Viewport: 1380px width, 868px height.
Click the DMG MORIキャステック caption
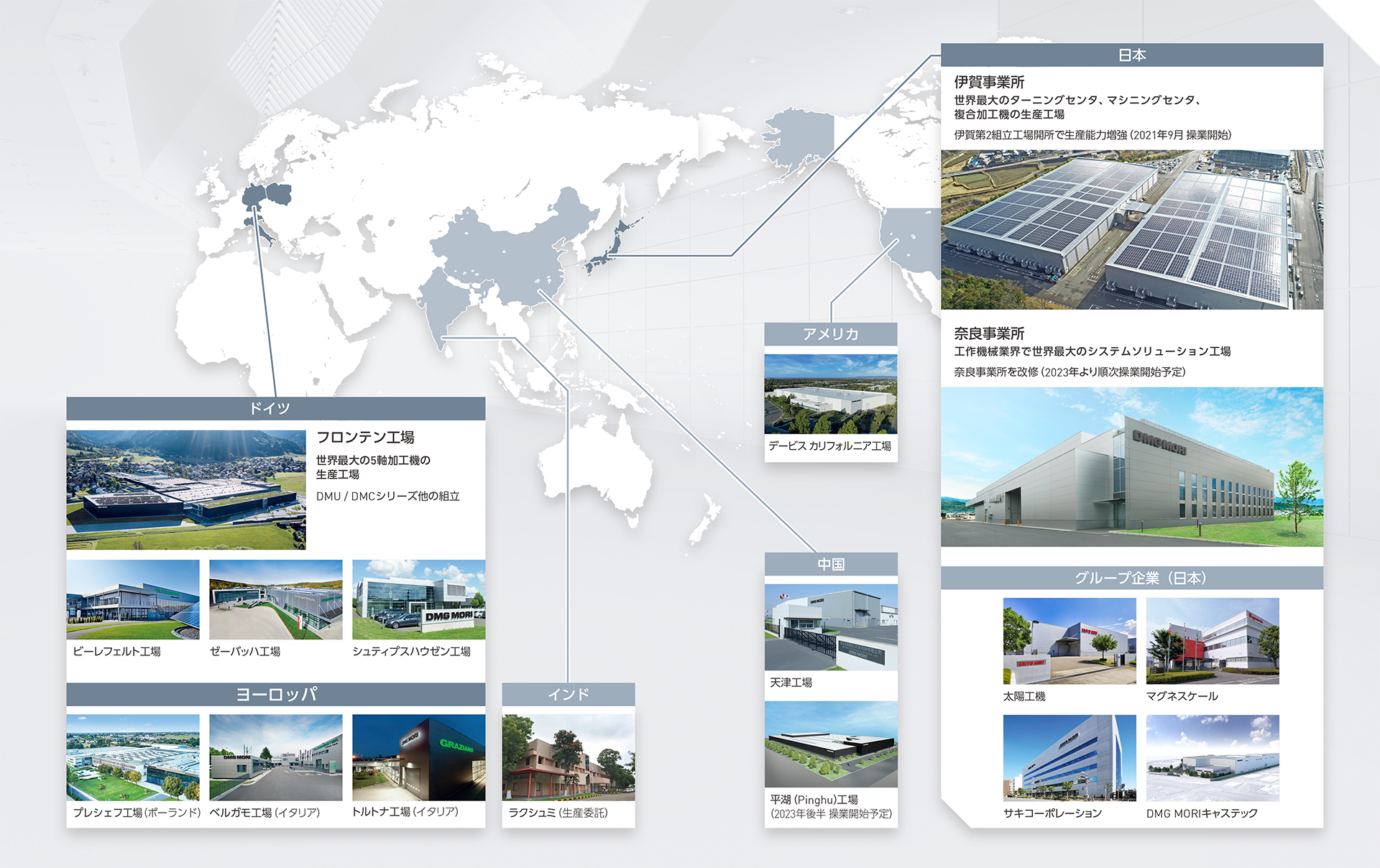pos(1202,813)
